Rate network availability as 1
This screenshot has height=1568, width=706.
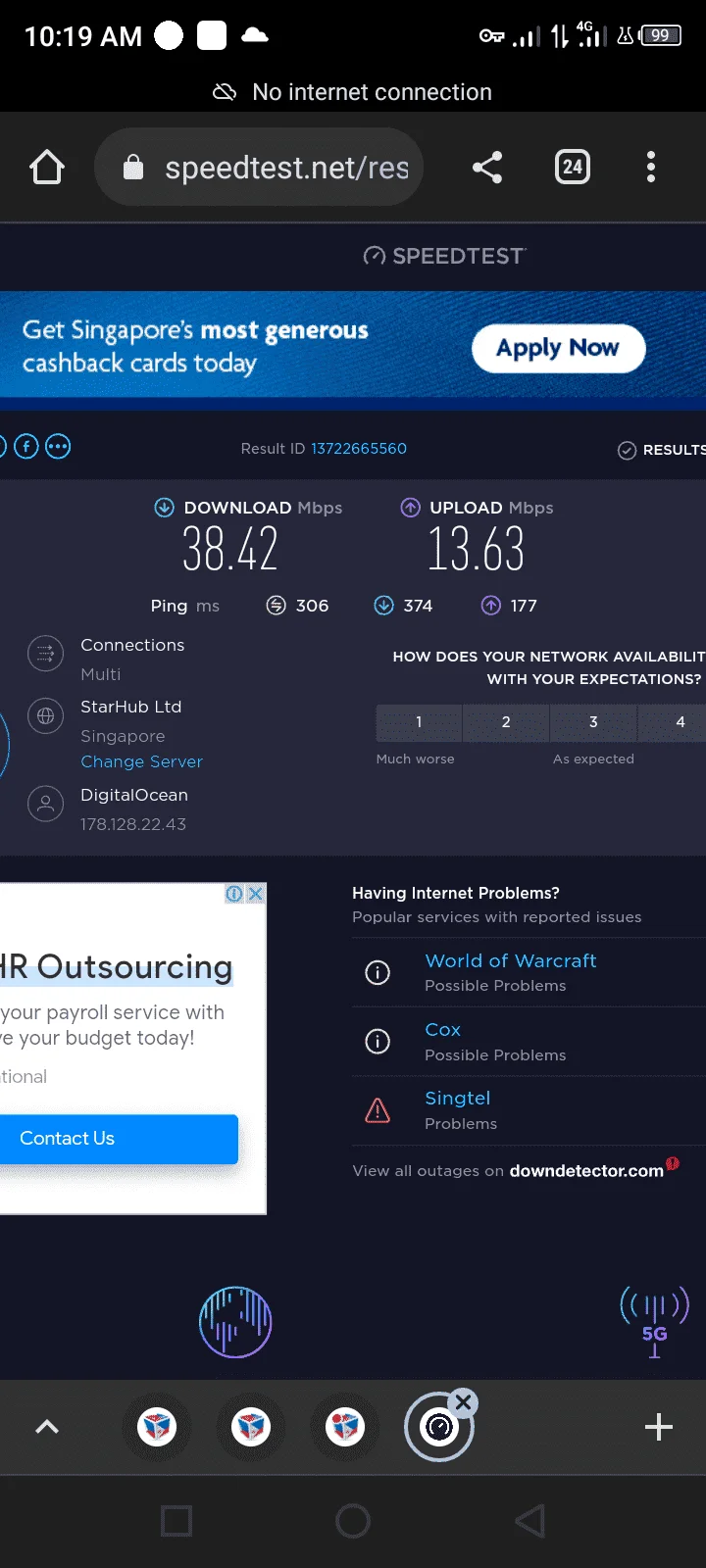419,722
